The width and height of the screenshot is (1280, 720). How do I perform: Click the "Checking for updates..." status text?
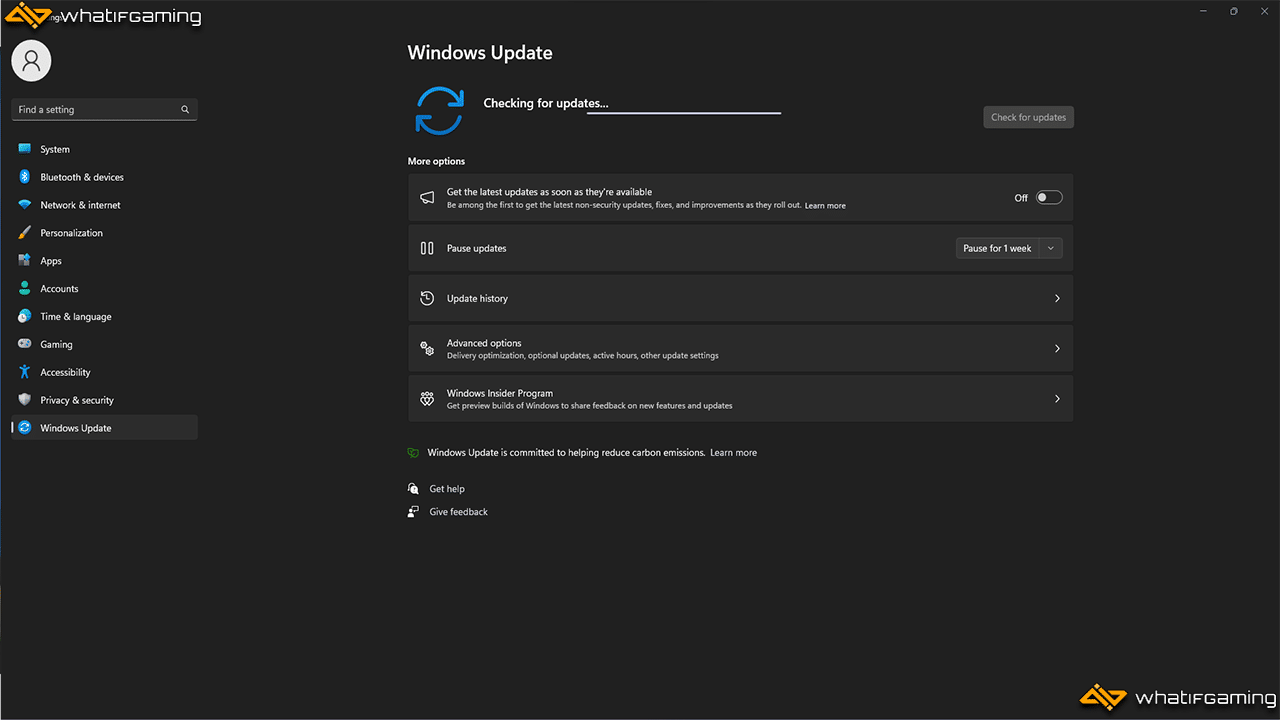(x=546, y=103)
